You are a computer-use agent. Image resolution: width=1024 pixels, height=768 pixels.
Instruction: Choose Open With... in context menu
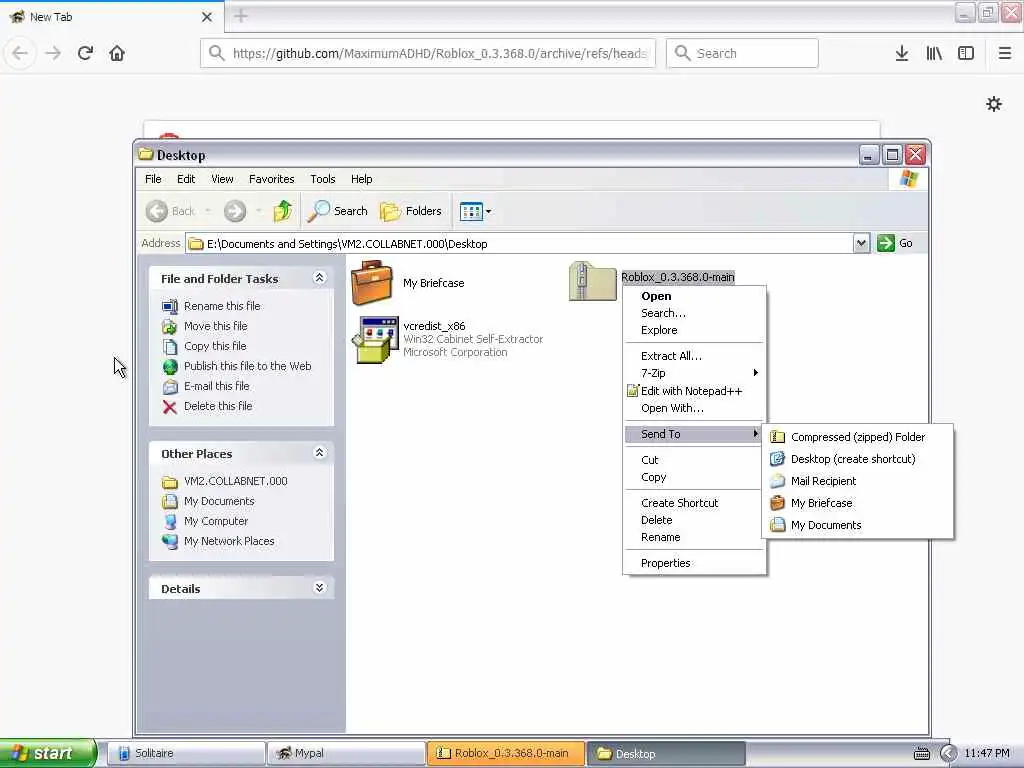[x=694, y=408]
